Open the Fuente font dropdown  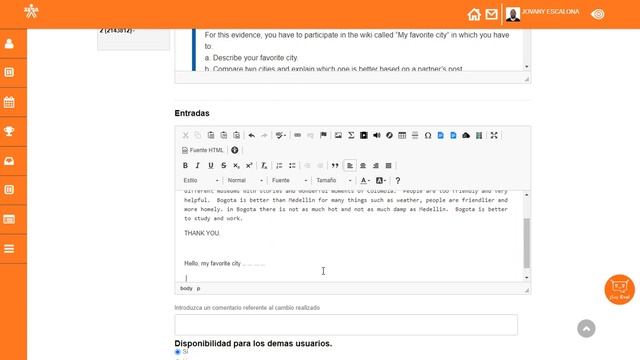(289, 180)
